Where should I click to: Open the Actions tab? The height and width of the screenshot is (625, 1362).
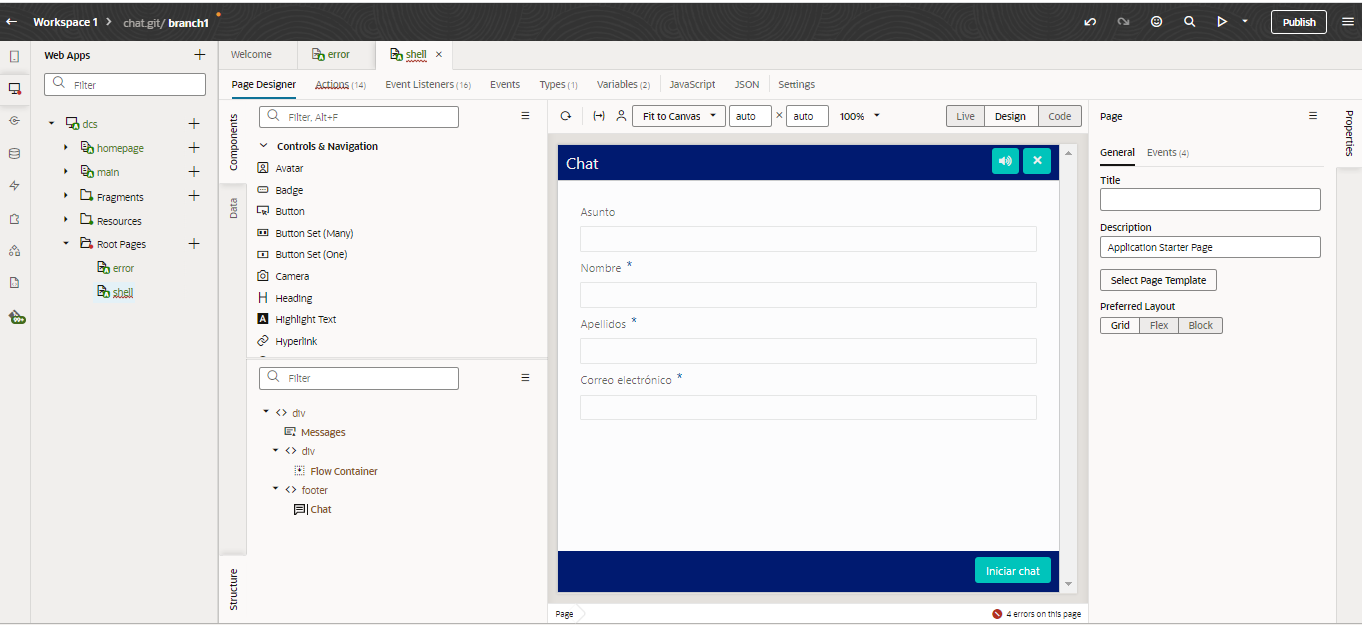(x=340, y=85)
